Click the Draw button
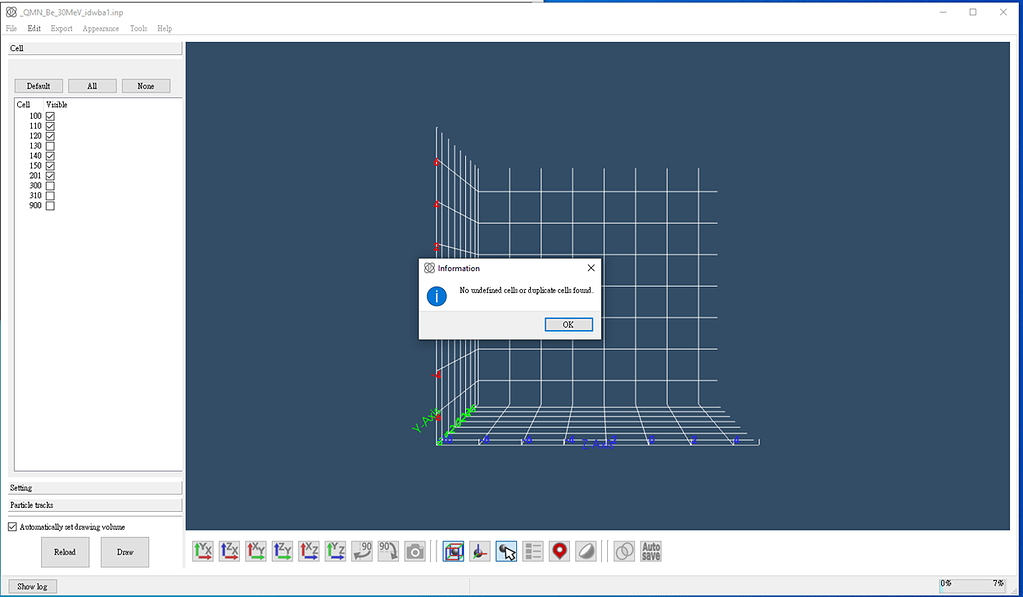The width and height of the screenshot is (1023, 597). tap(125, 552)
